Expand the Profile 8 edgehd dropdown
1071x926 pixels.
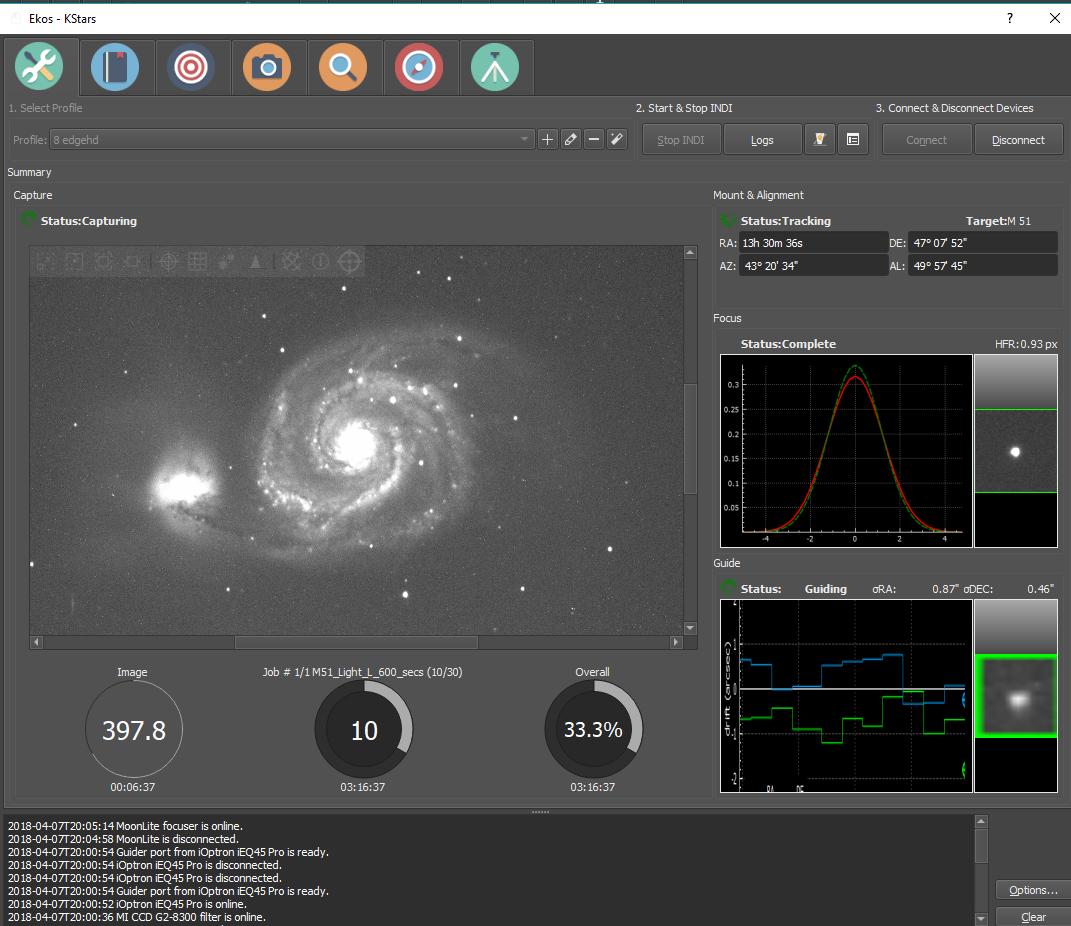pos(292,139)
